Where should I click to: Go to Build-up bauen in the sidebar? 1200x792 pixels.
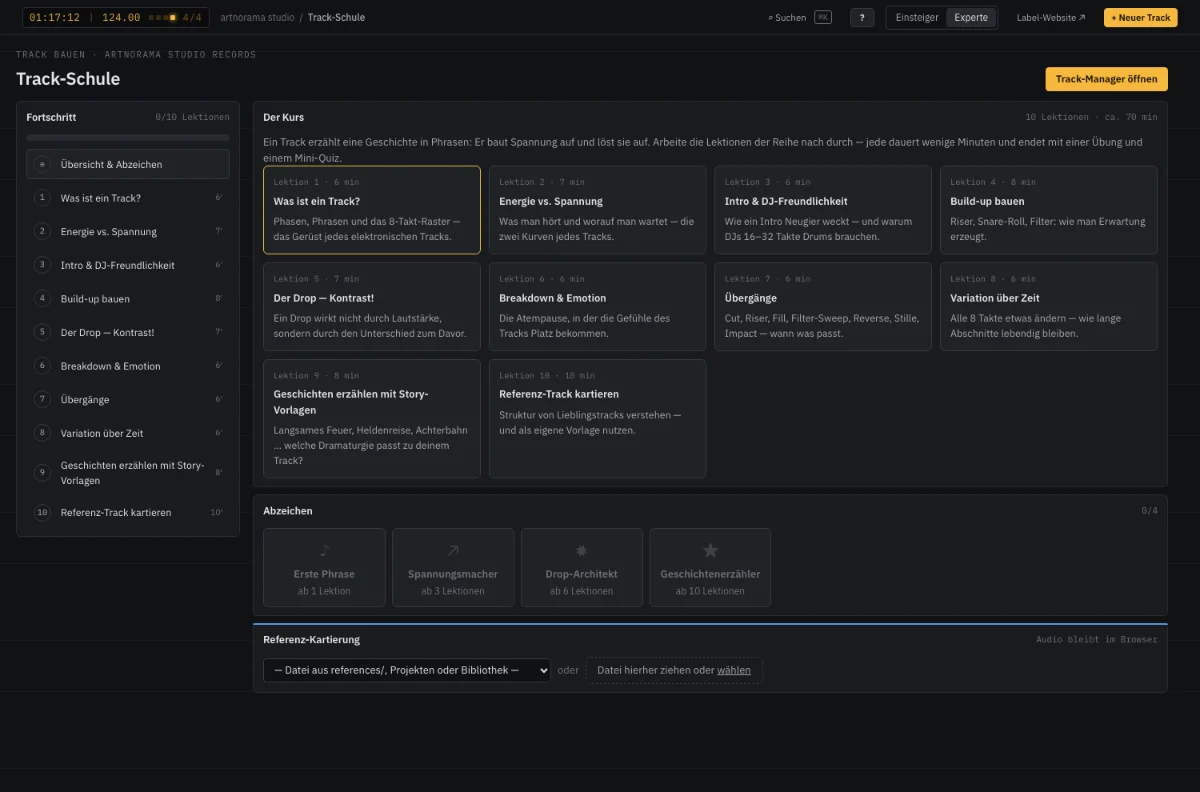point(128,298)
